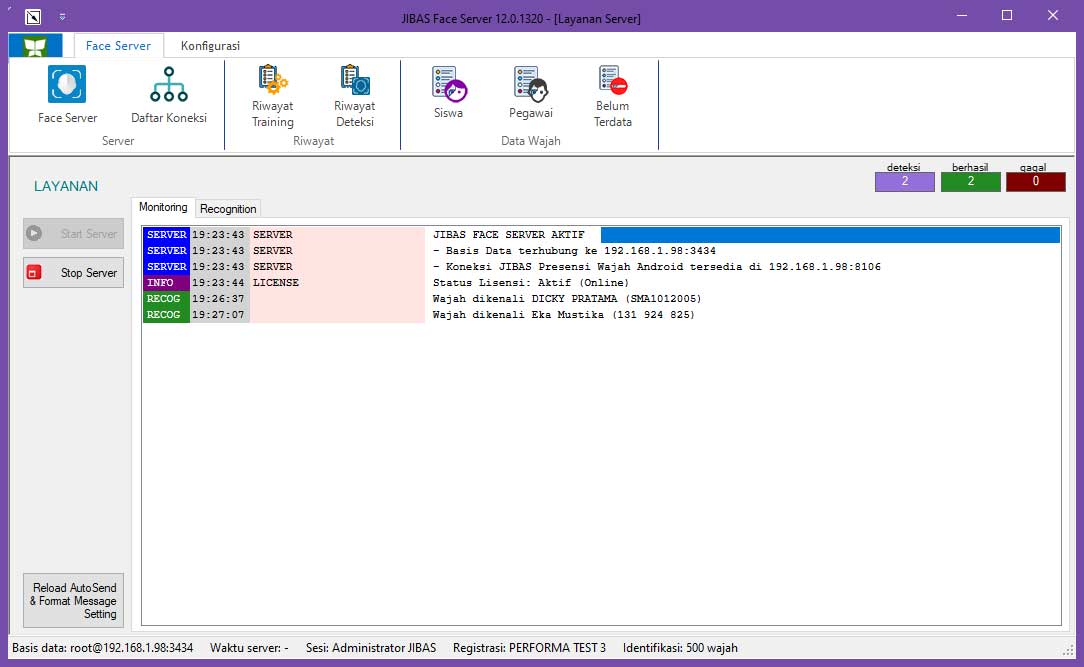The height and width of the screenshot is (667, 1084).
Task: Select the Recognition tab
Action: (228, 209)
